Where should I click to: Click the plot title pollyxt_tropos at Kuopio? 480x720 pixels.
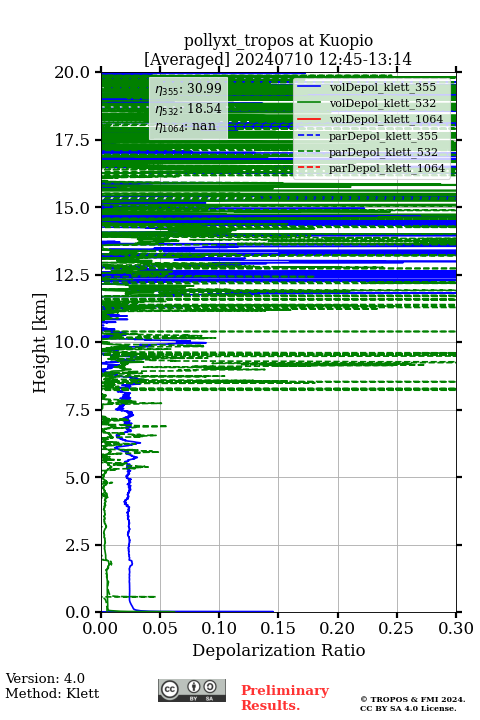[278, 40]
